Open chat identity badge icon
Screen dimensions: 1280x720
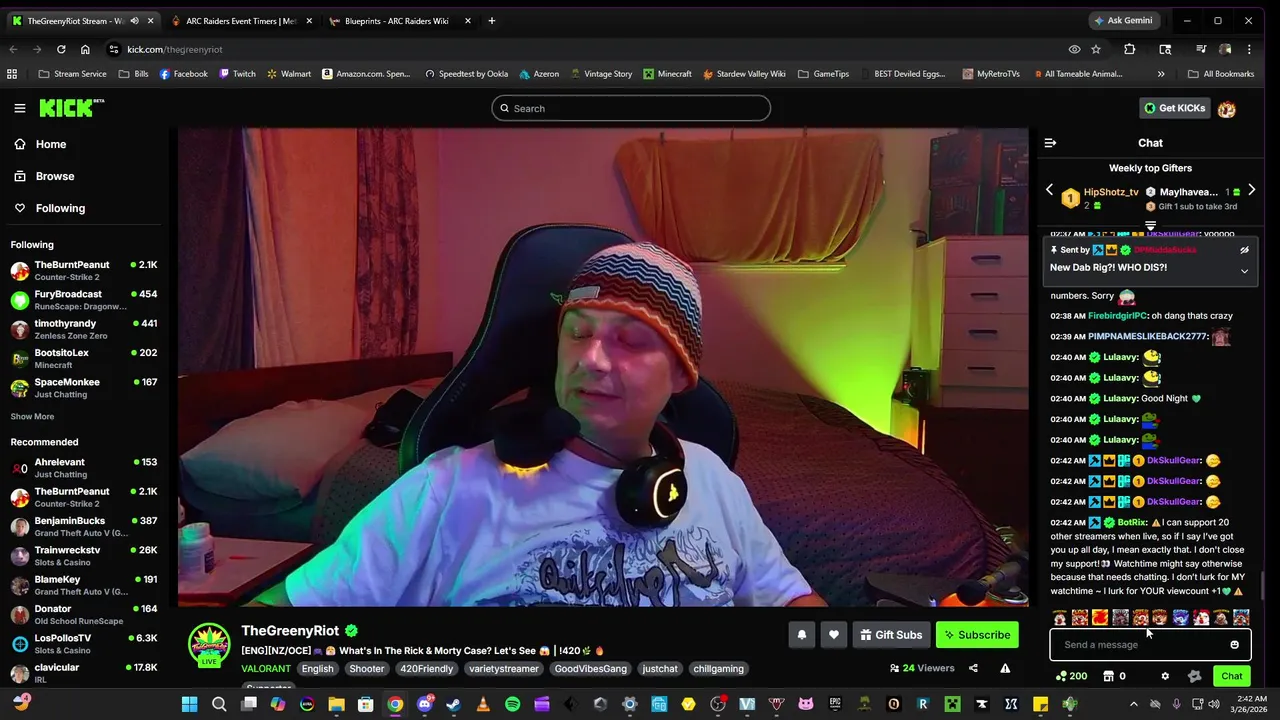[1194, 677]
